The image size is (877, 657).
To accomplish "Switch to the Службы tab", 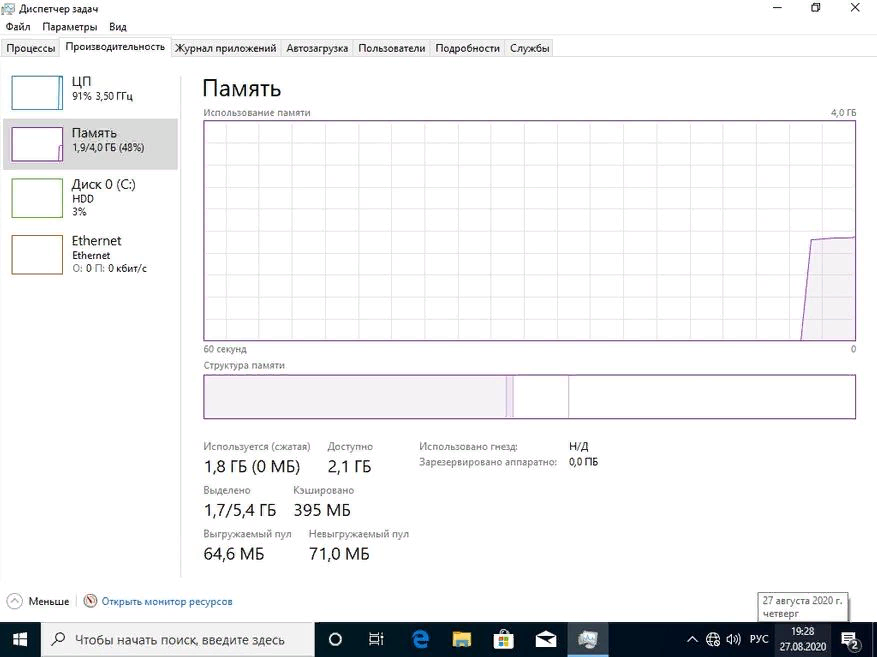I will 529,48.
